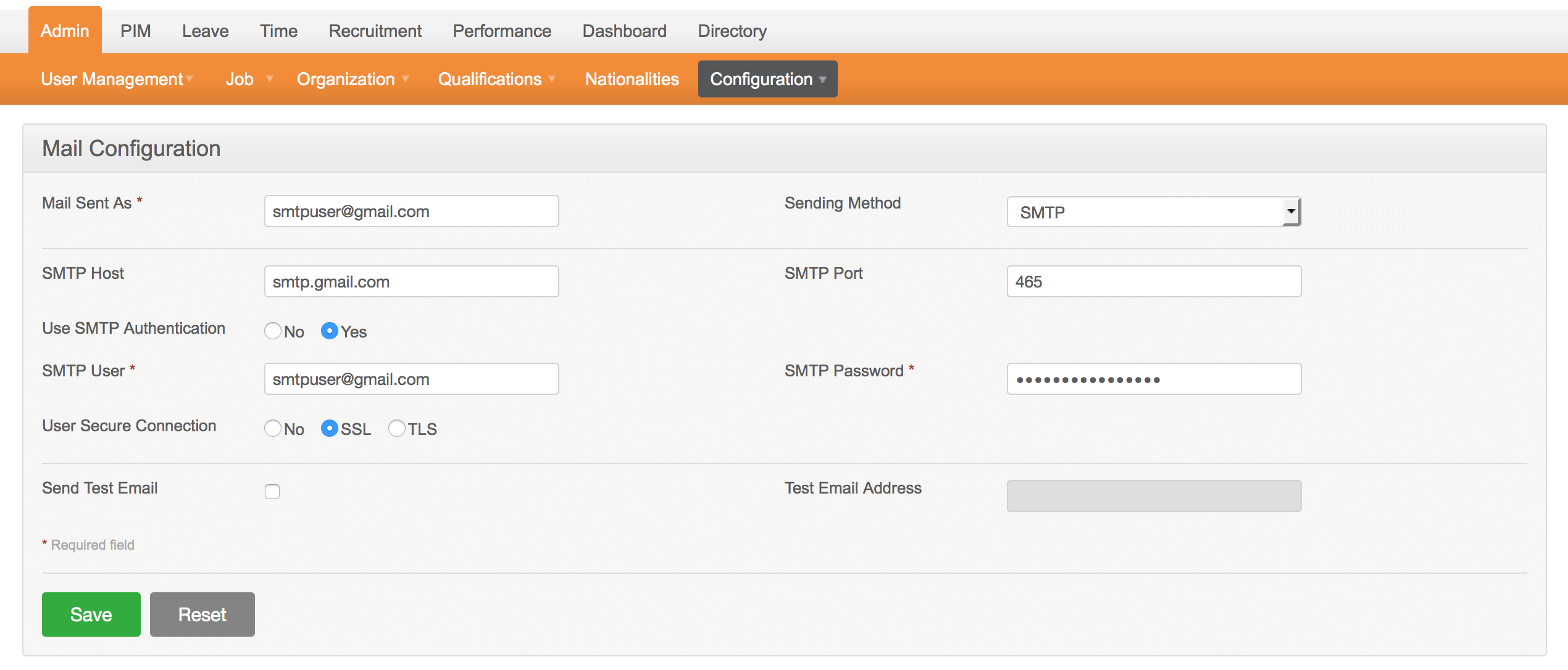Viewport: 1568px width, 670px height.
Task: Select No for Use SMTP Authentication
Action: (x=272, y=331)
